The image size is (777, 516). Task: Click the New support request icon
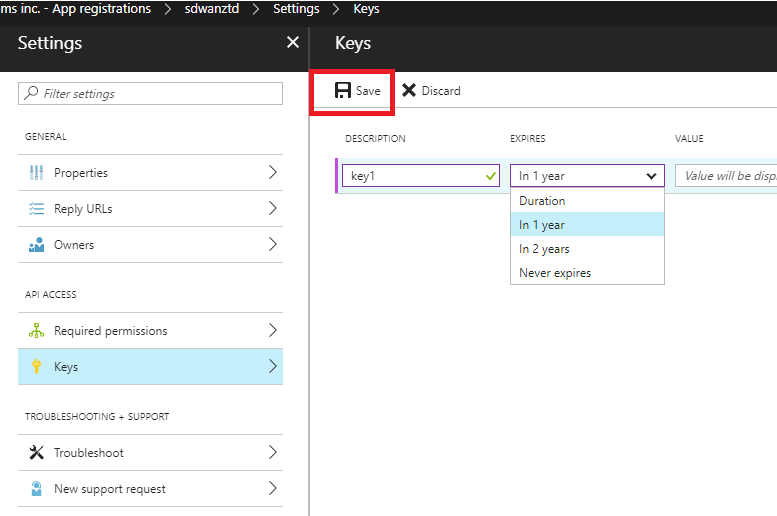(36, 489)
